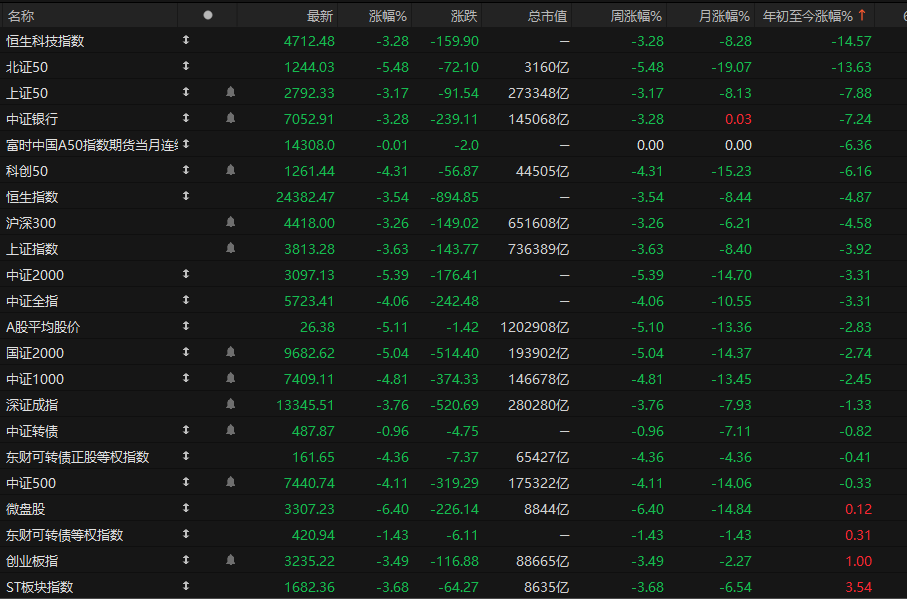Toggle the alert bell on 深证成指
This screenshot has width=907, height=599.
click(x=230, y=404)
